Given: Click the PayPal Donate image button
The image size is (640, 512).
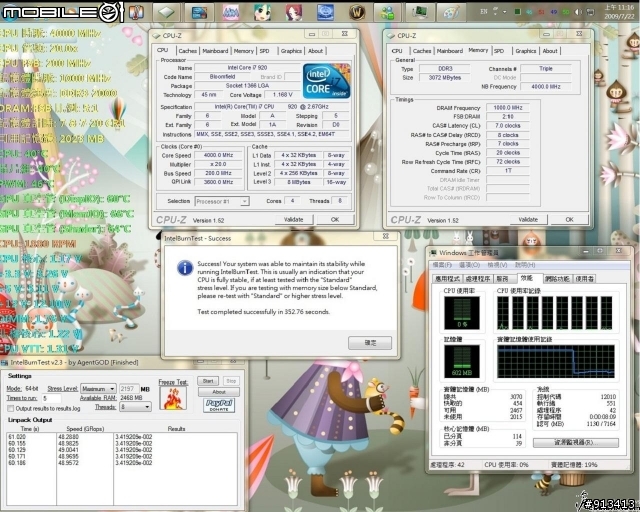Looking at the screenshot, I should pyautogui.click(x=219, y=405).
